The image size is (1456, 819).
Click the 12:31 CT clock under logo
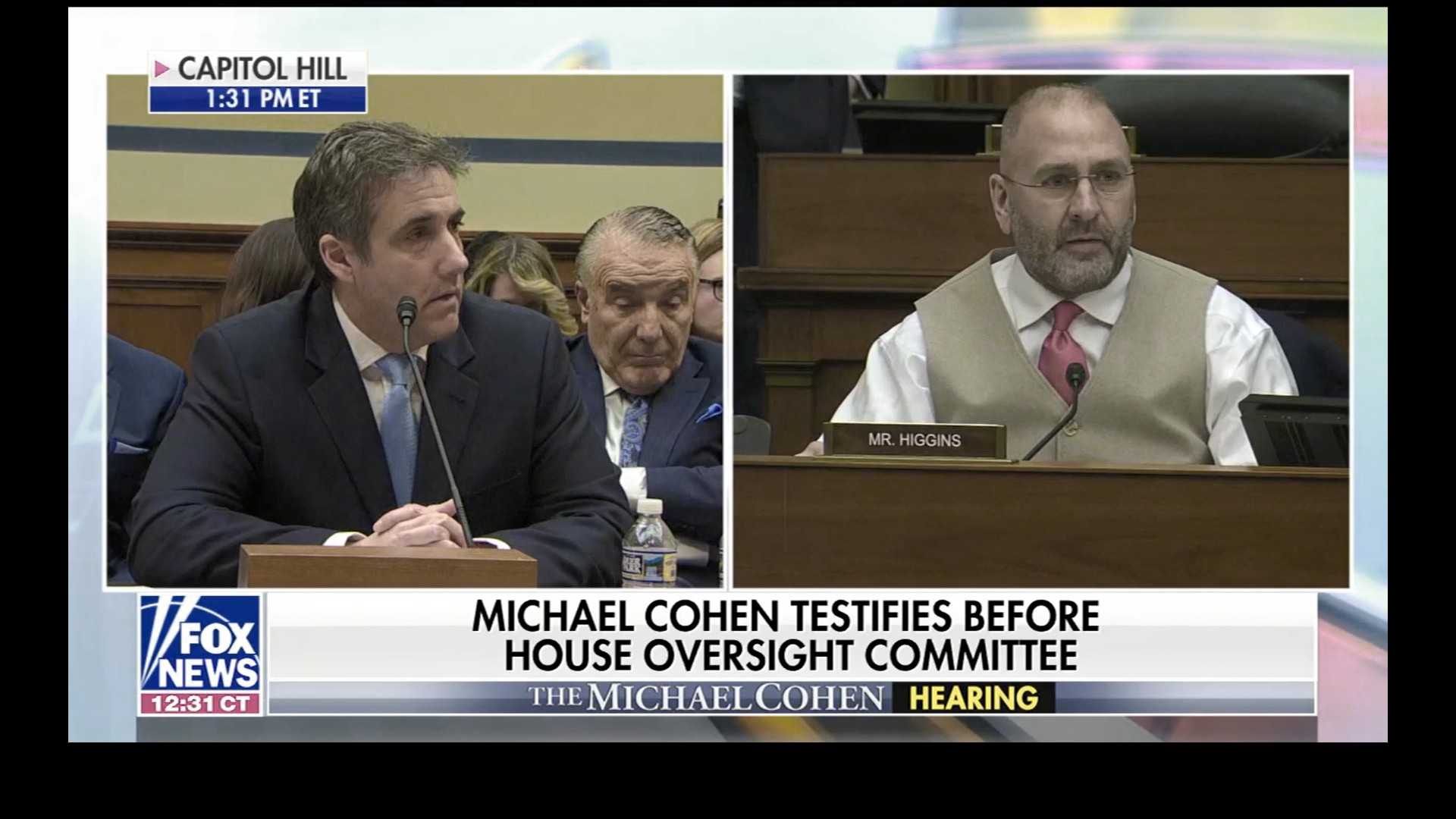tap(201, 703)
